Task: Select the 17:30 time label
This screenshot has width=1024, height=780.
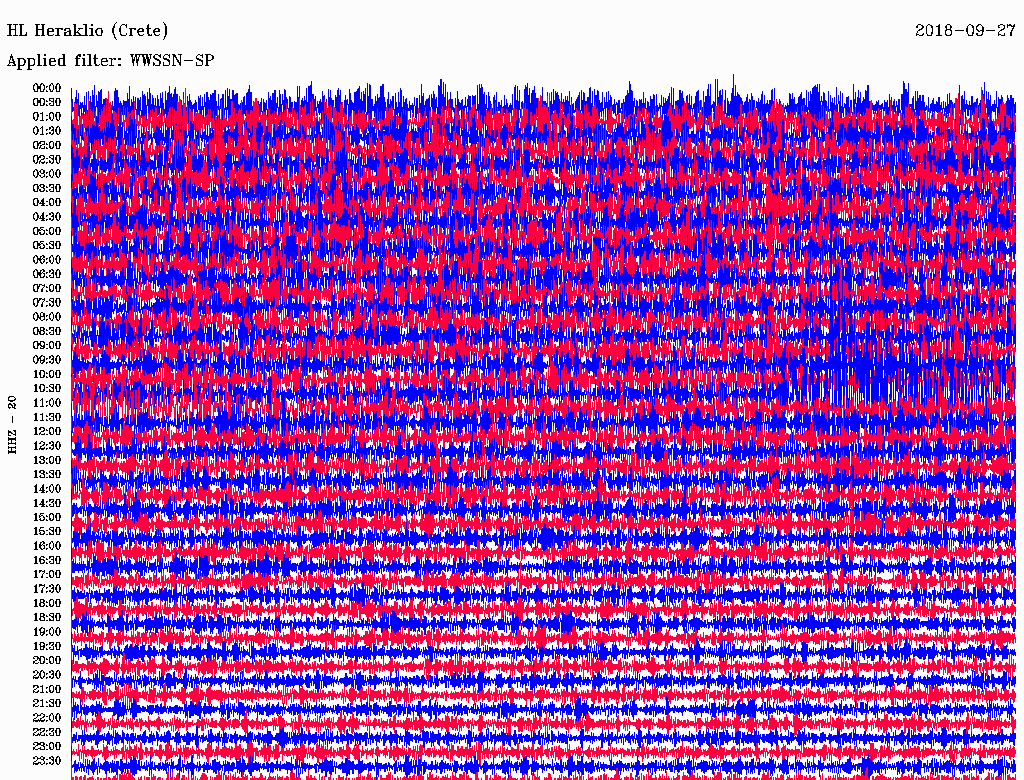Action: pos(46,589)
